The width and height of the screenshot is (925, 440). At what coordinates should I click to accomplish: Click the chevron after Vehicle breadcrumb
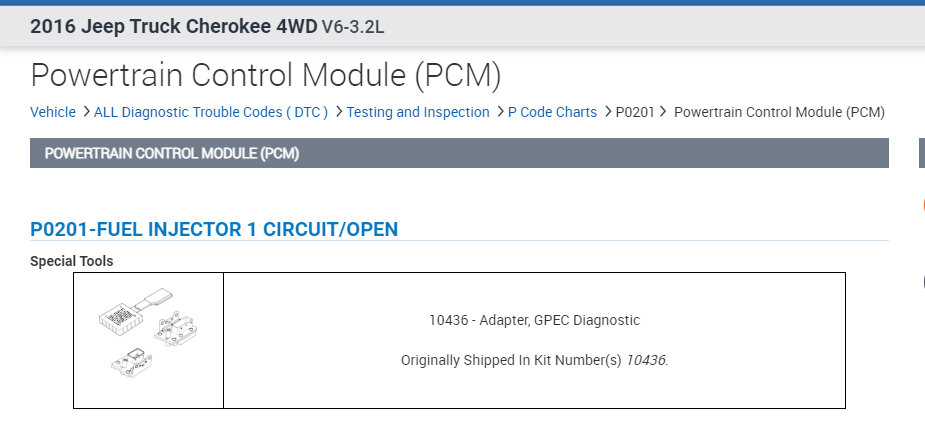point(86,112)
